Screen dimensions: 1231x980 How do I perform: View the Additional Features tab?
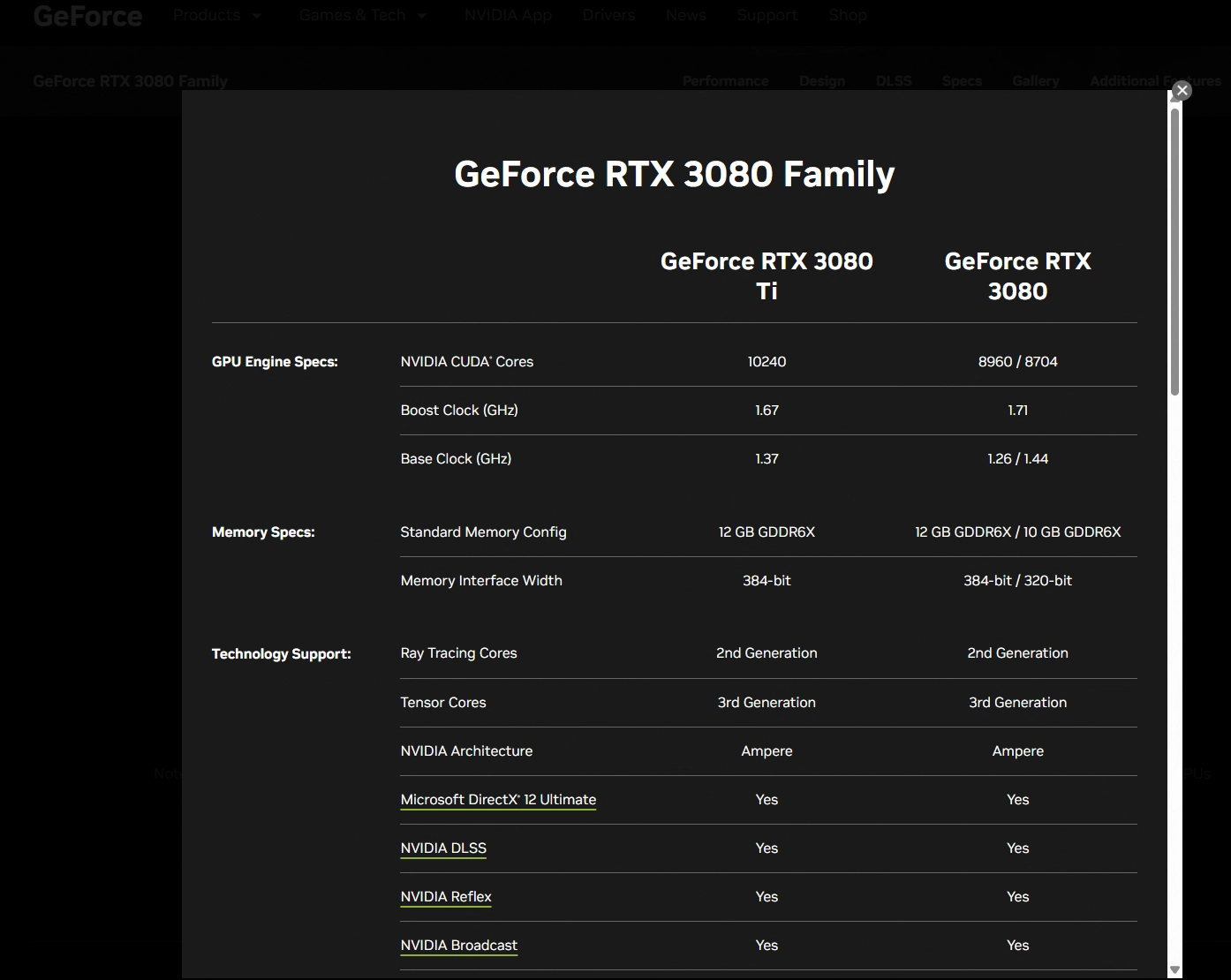pos(1155,80)
